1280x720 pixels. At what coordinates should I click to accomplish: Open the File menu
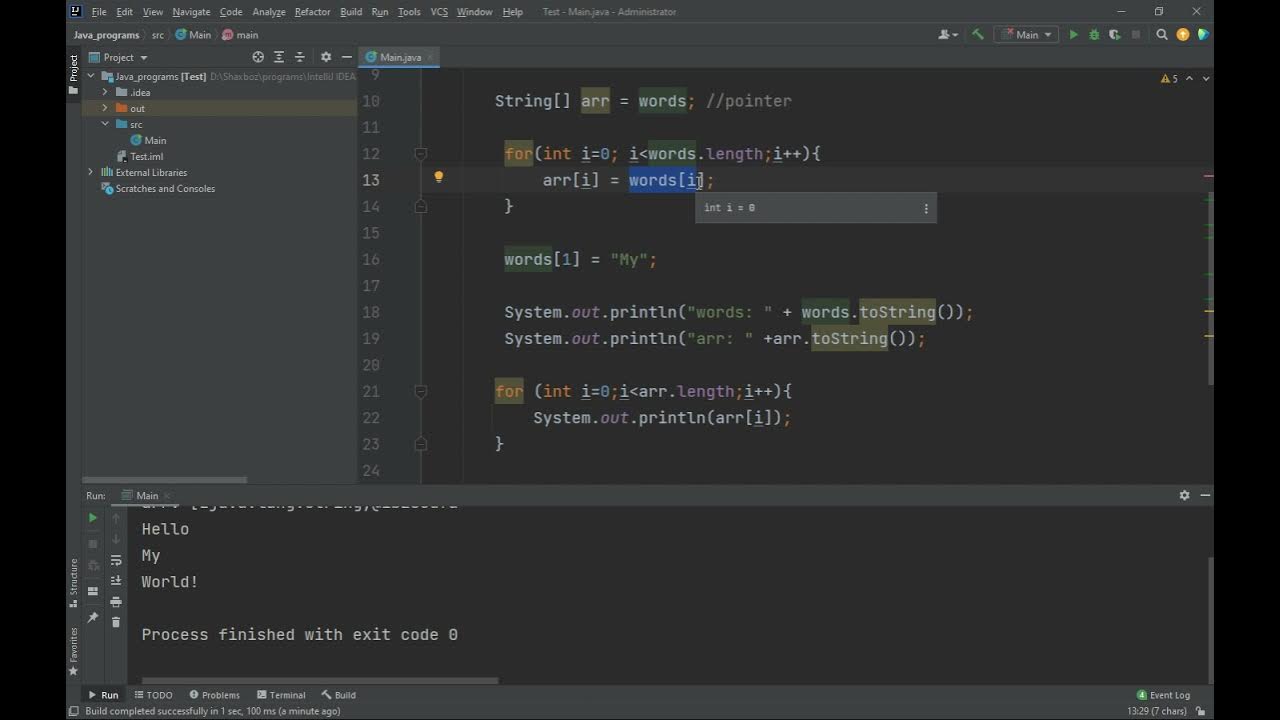click(x=99, y=12)
